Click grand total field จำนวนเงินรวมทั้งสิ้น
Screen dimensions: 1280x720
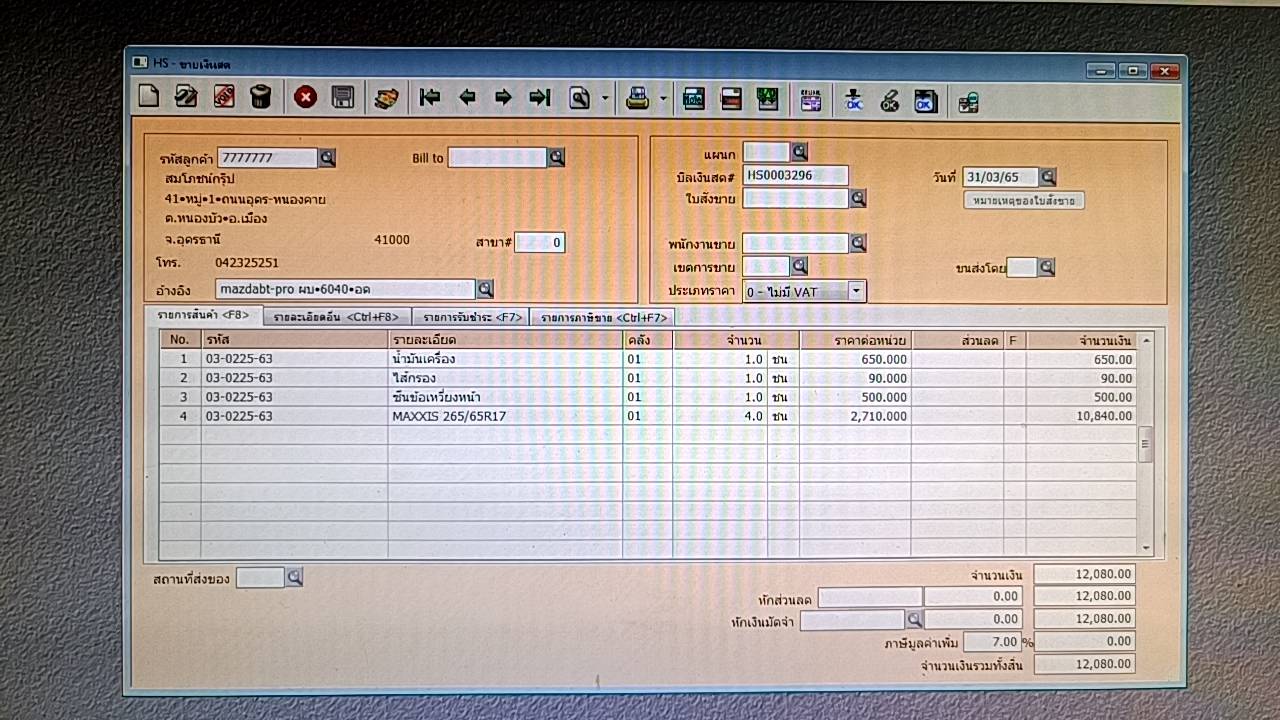tap(1084, 665)
